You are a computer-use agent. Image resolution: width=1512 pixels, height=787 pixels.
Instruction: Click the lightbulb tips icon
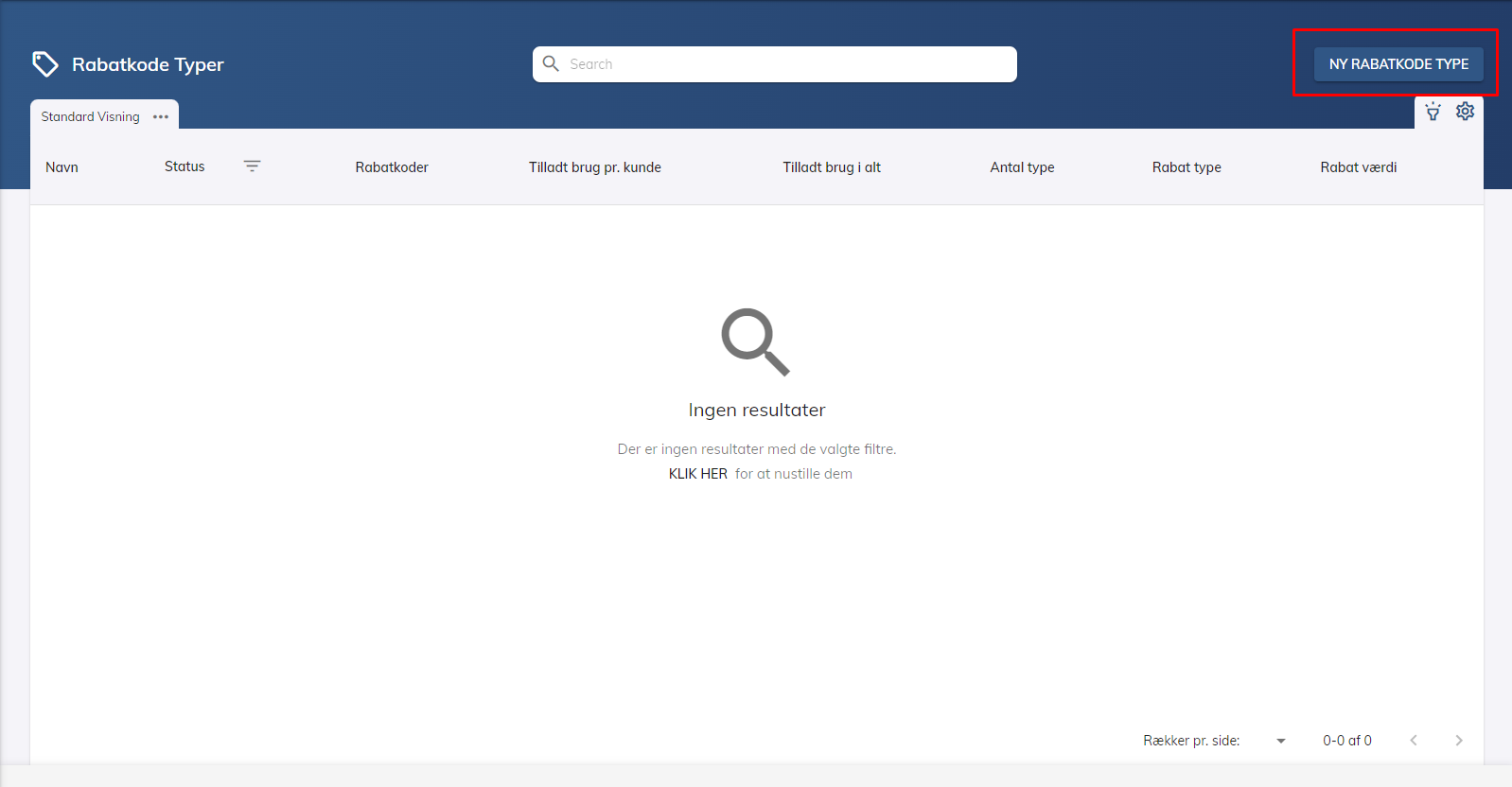pyautogui.click(x=1433, y=112)
